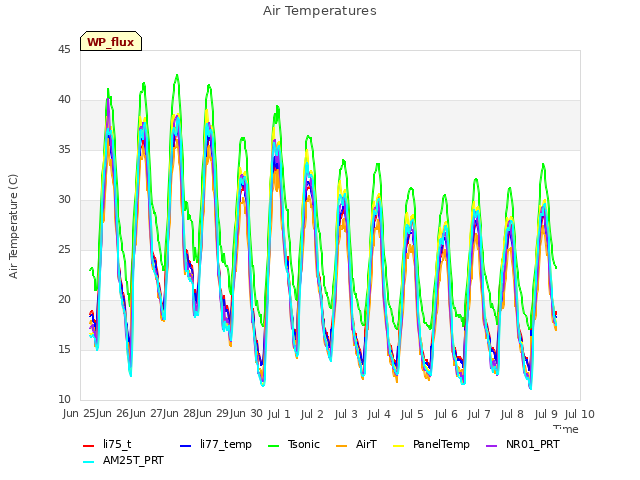This screenshot has width=640, height=480.
Task: Click the 40 y-axis tick label
Action: point(64,100)
